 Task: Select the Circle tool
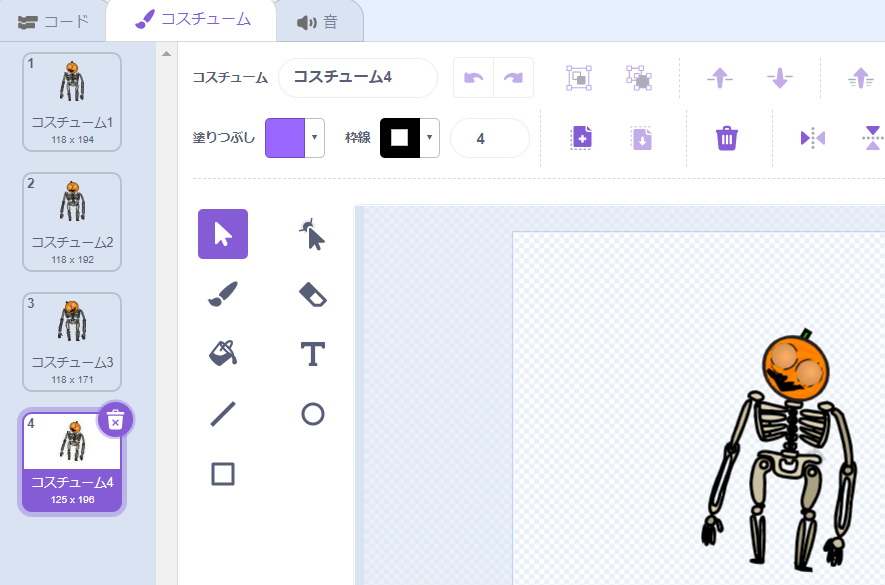[x=312, y=414]
